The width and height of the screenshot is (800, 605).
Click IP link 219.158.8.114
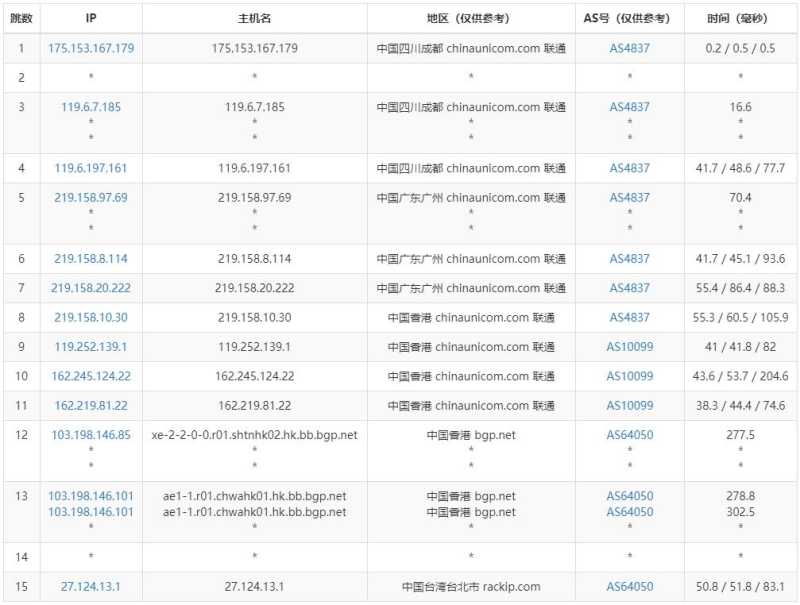click(91, 258)
